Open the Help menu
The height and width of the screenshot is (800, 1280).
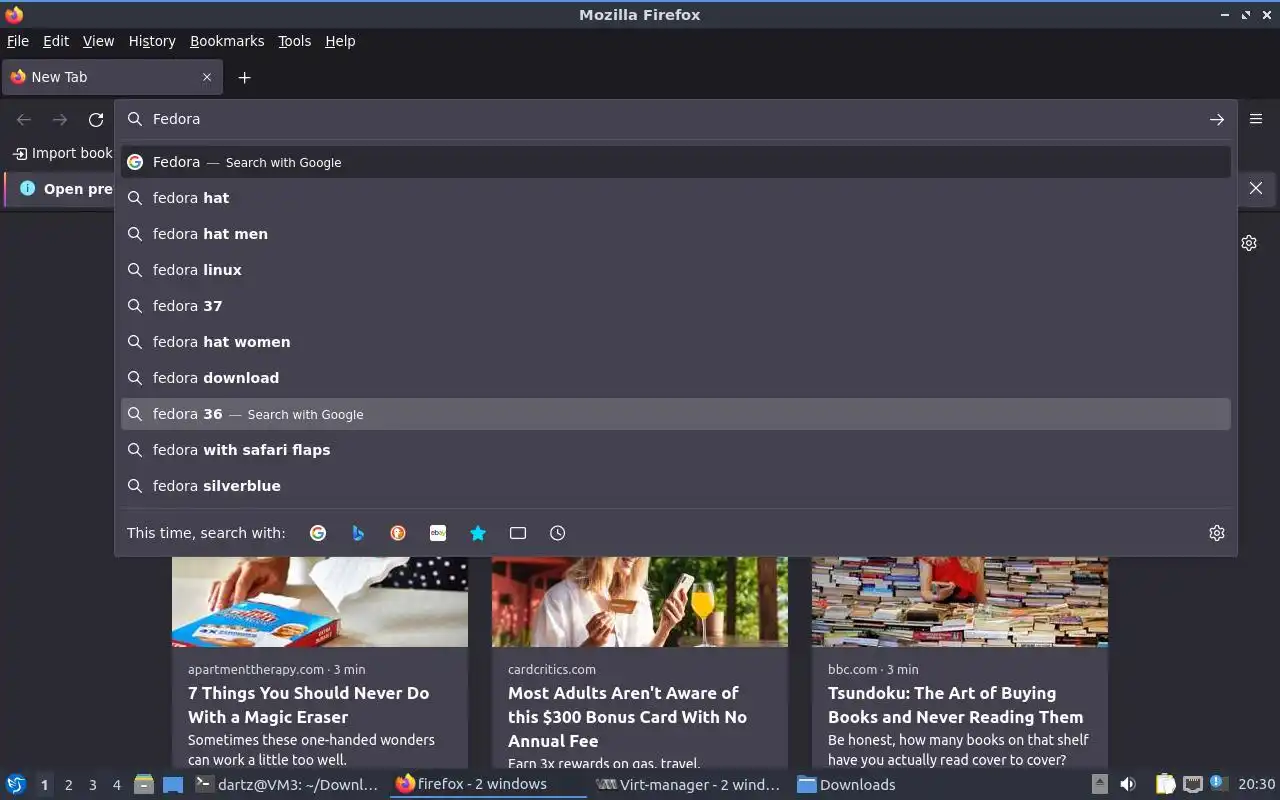click(340, 41)
